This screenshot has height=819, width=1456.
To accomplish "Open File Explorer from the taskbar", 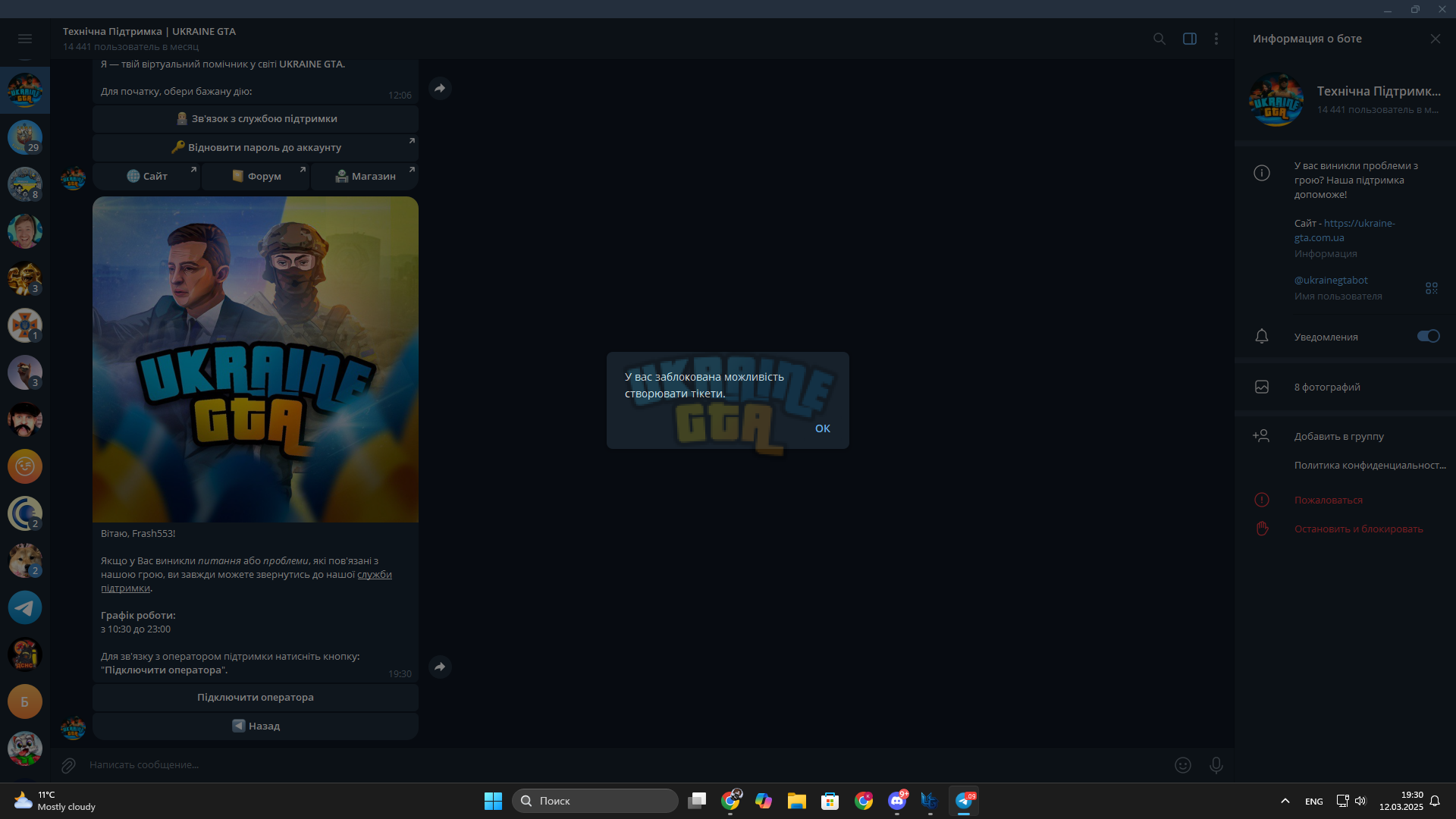I will tap(797, 801).
